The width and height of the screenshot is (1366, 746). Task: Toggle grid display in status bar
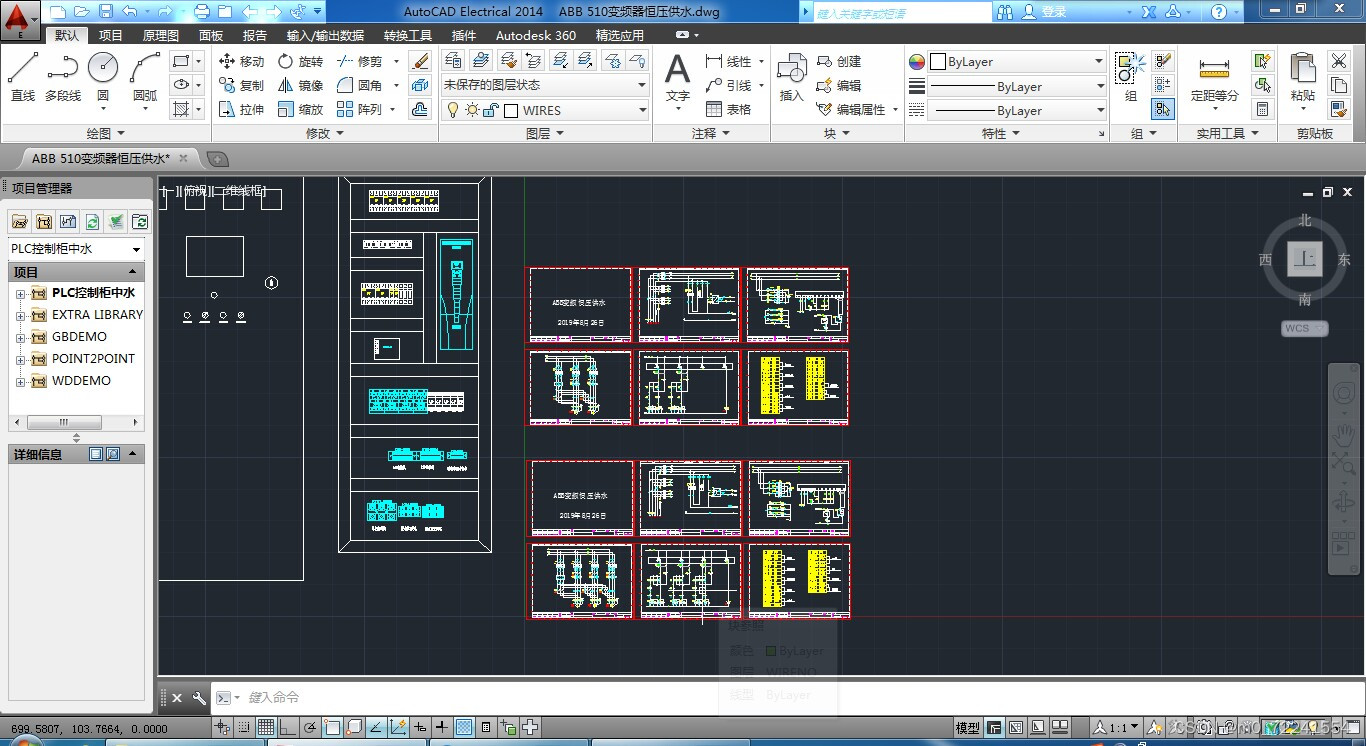pos(266,728)
